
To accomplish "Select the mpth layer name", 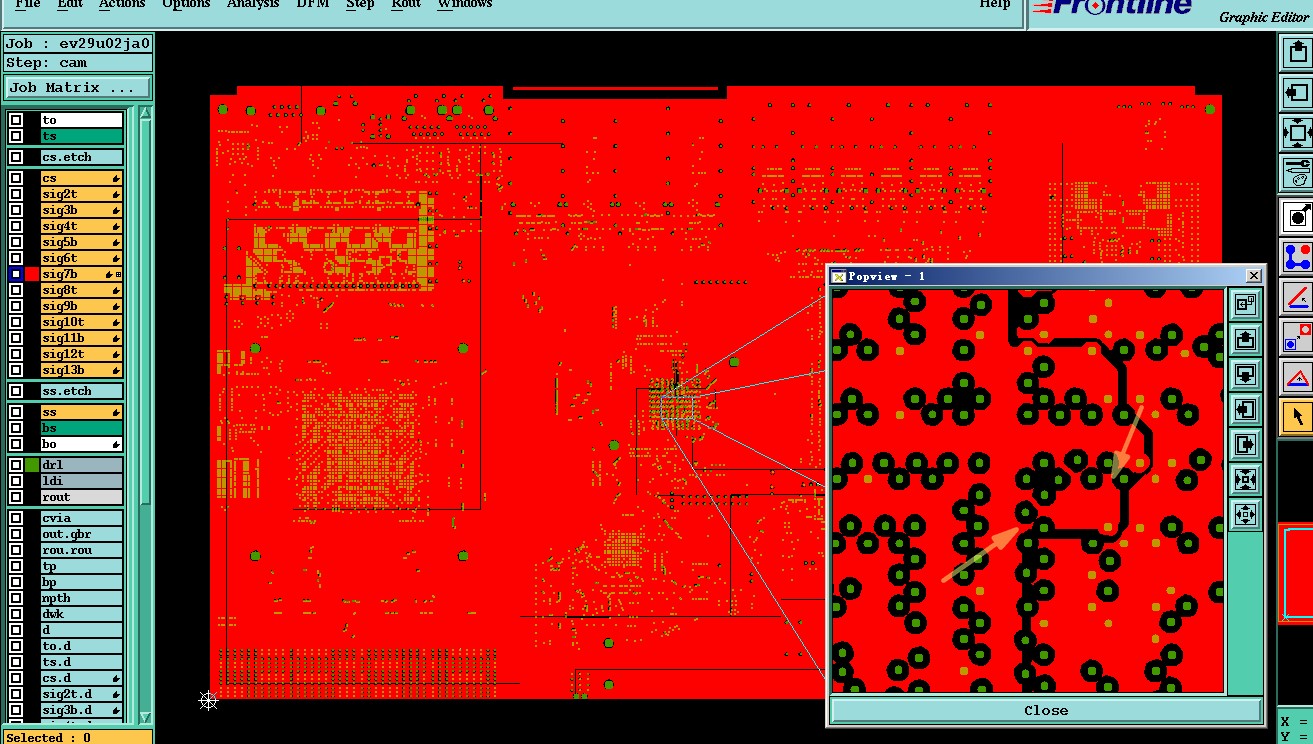I will 81,598.
